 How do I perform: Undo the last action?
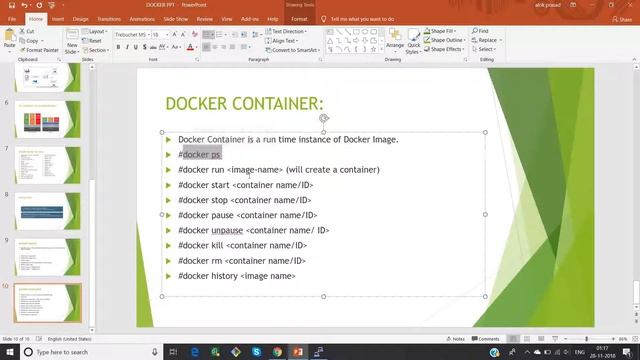(24, 5)
